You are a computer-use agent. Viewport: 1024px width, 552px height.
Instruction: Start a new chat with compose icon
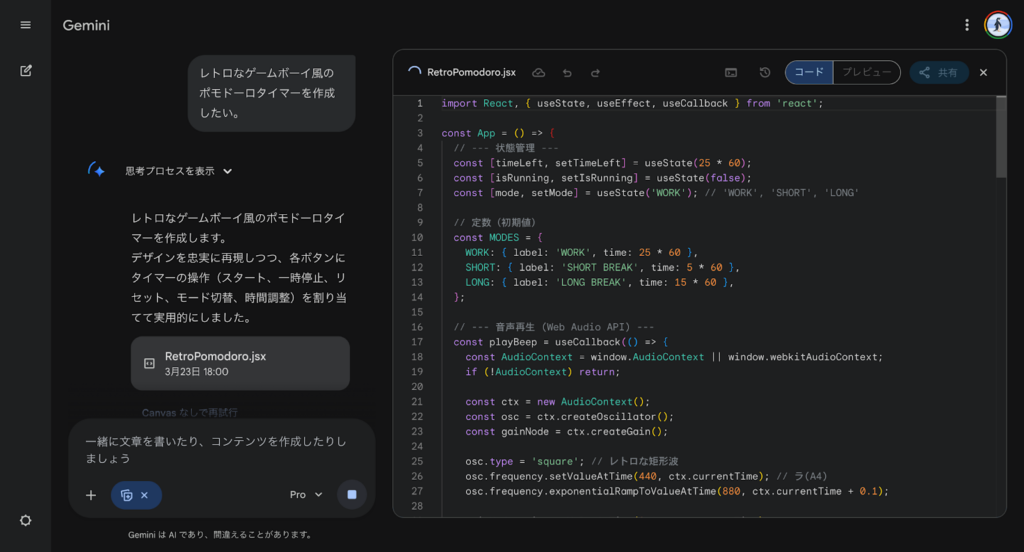pos(25,71)
